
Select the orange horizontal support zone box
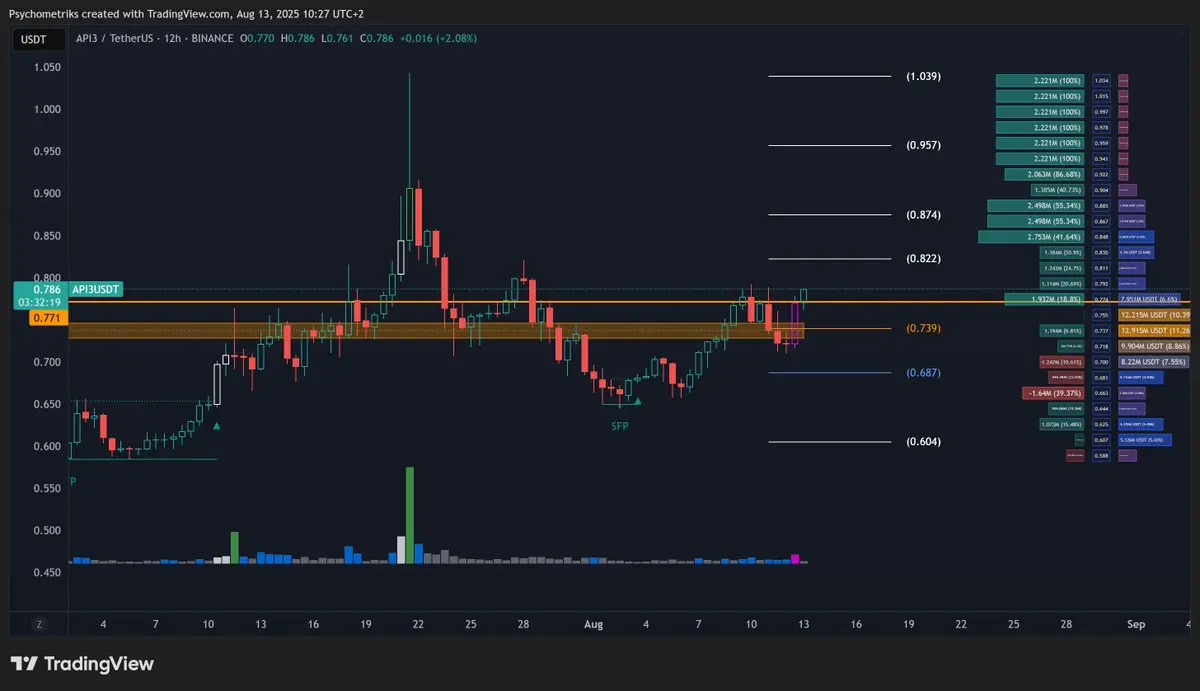pos(436,330)
